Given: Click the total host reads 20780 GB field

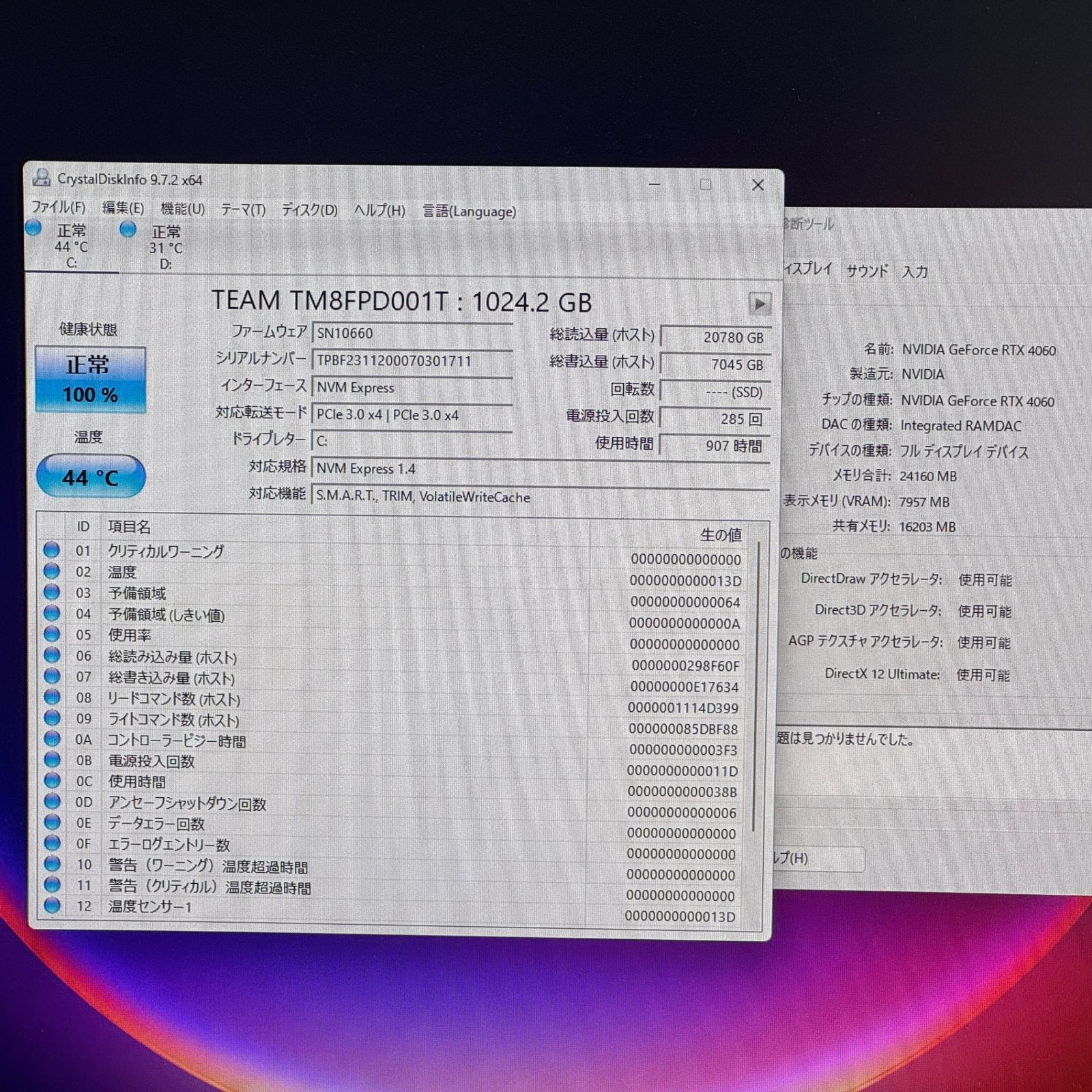Looking at the screenshot, I should 715,337.
